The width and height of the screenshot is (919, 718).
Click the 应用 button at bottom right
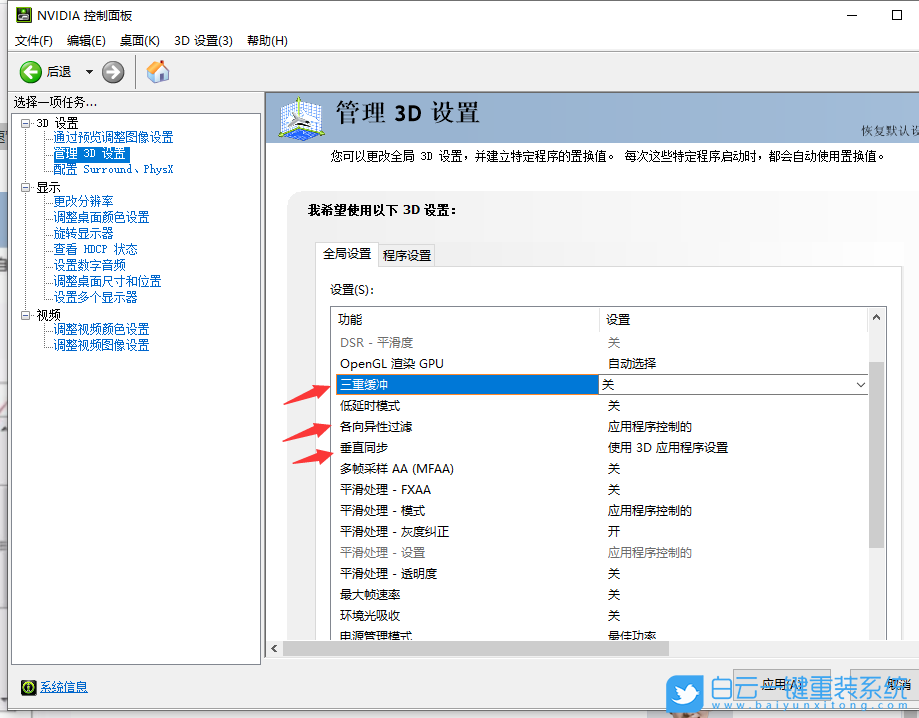[x=783, y=684]
